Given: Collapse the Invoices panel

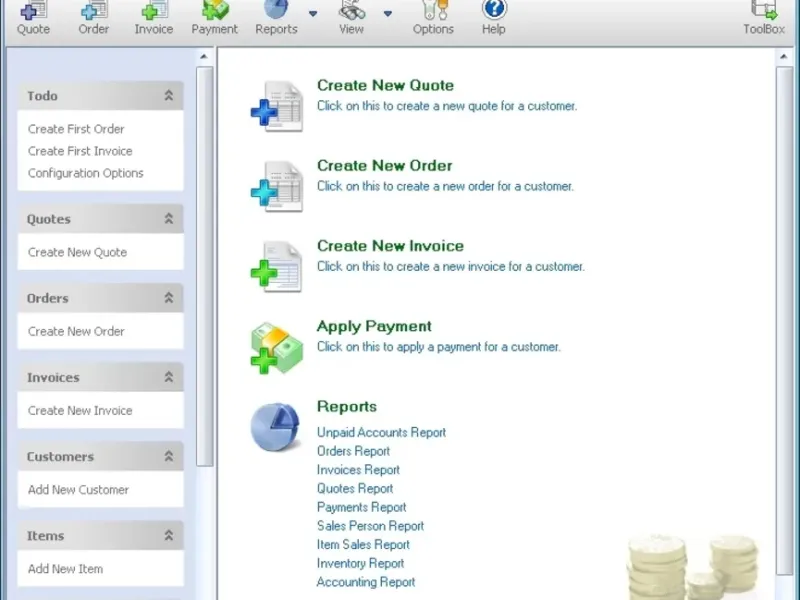Looking at the screenshot, I should click(x=168, y=377).
